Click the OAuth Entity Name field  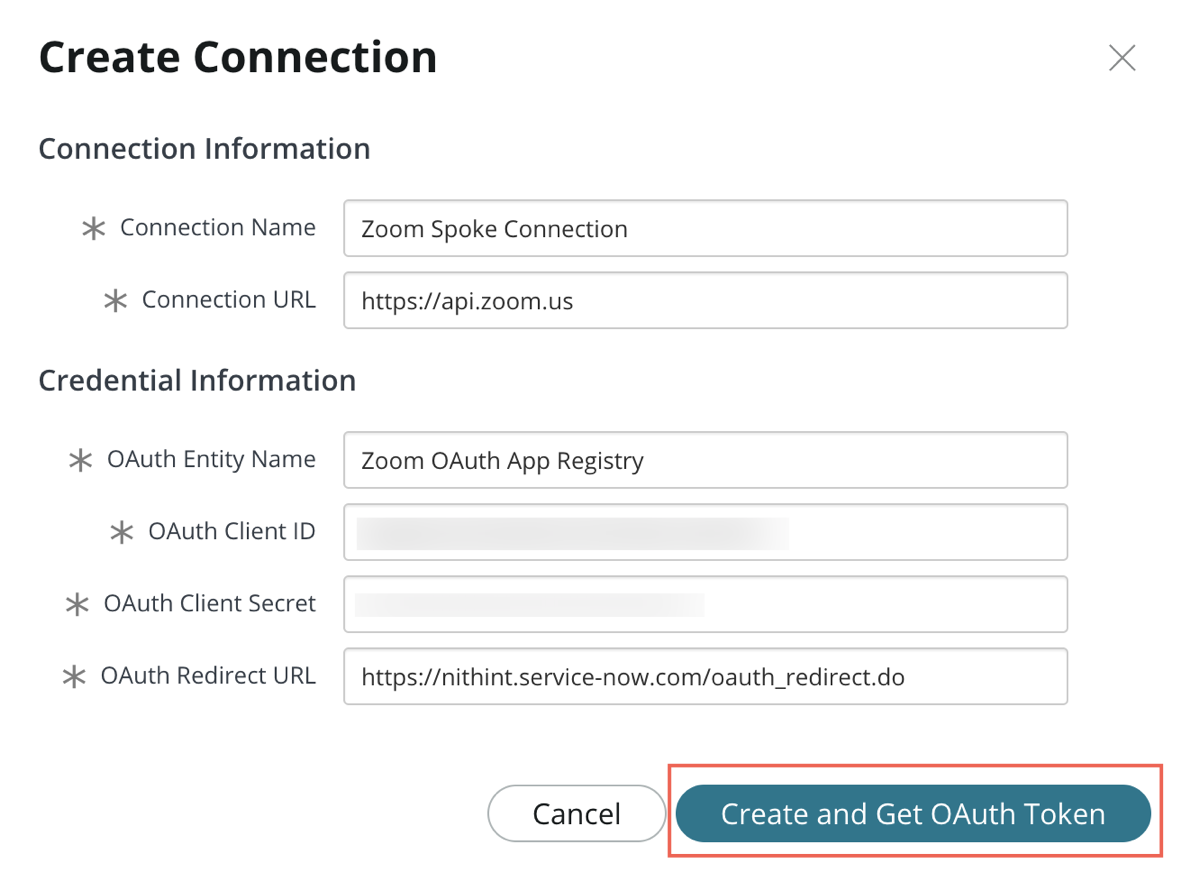[705, 460]
